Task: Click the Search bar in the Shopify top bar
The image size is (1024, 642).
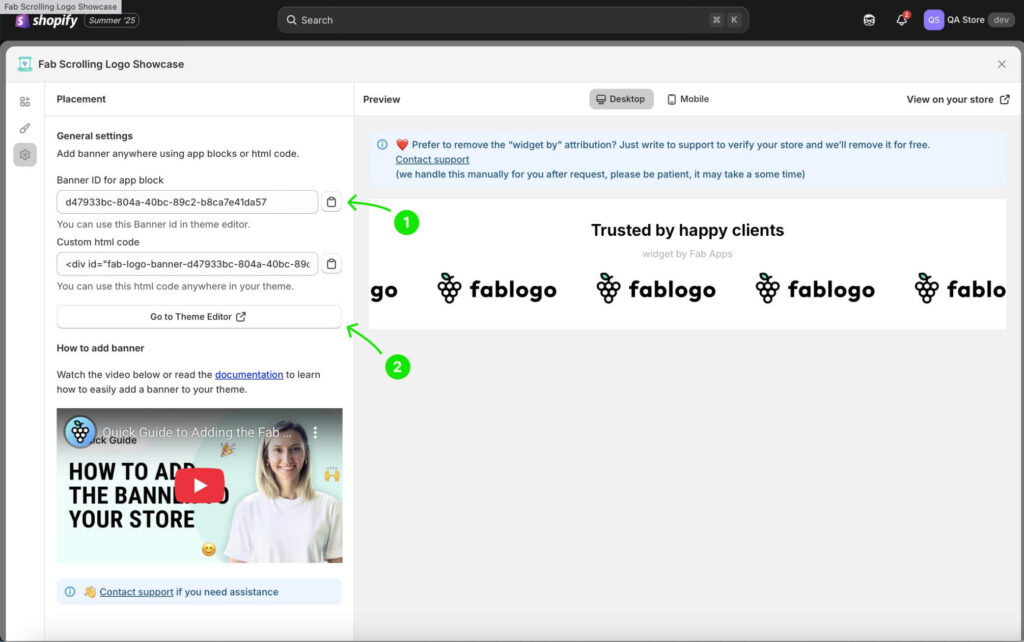Action: pos(513,20)
